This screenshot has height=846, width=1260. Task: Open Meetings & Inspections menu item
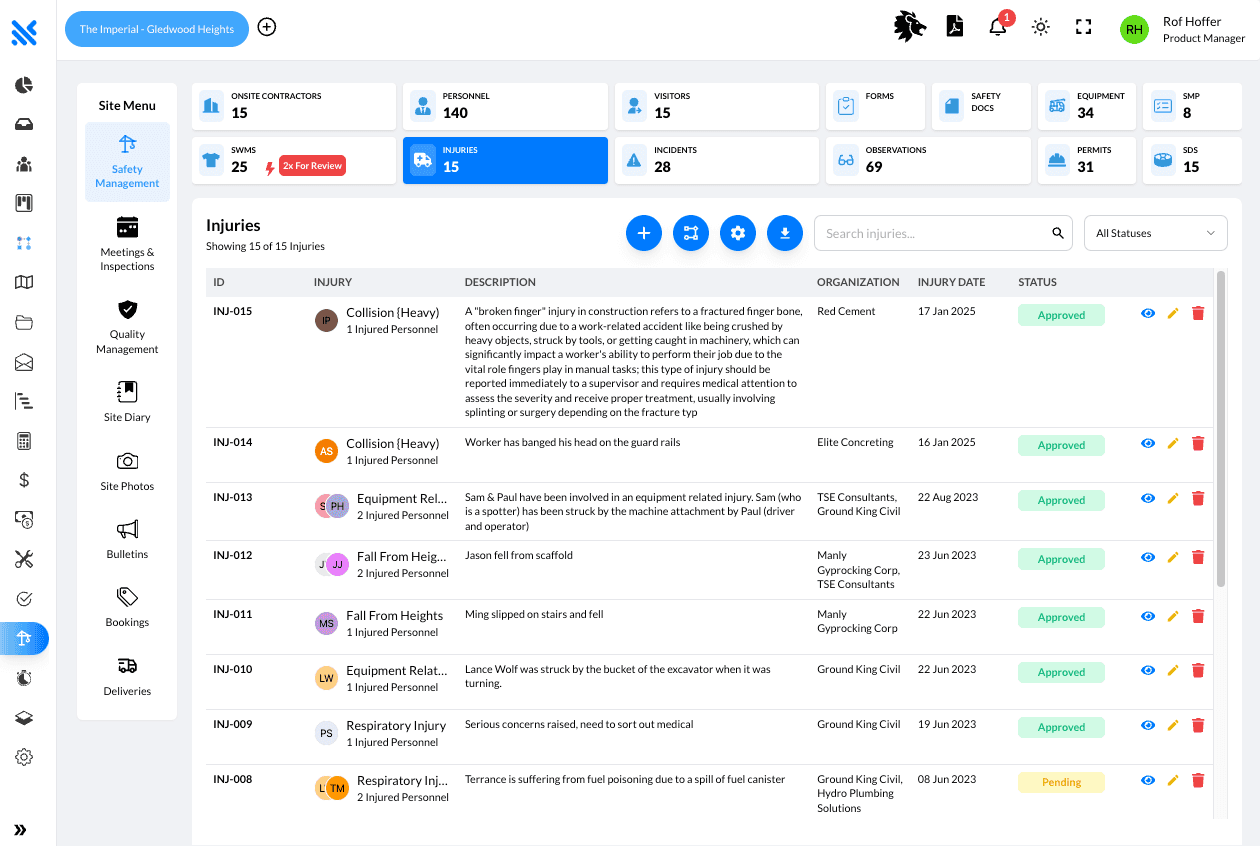click(127, 244)
